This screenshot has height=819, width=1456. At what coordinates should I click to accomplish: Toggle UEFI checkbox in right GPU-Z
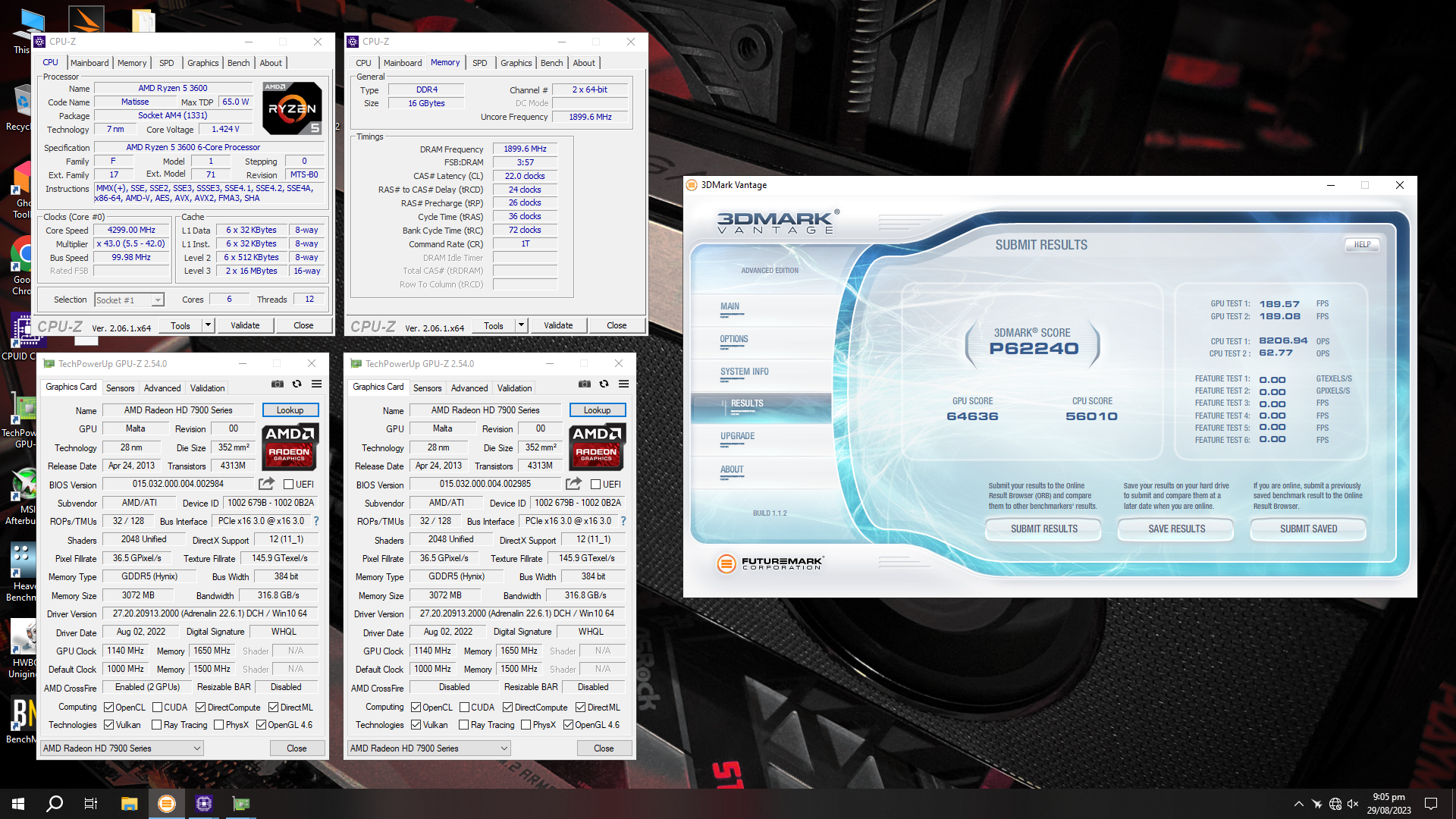click(595, 485)
